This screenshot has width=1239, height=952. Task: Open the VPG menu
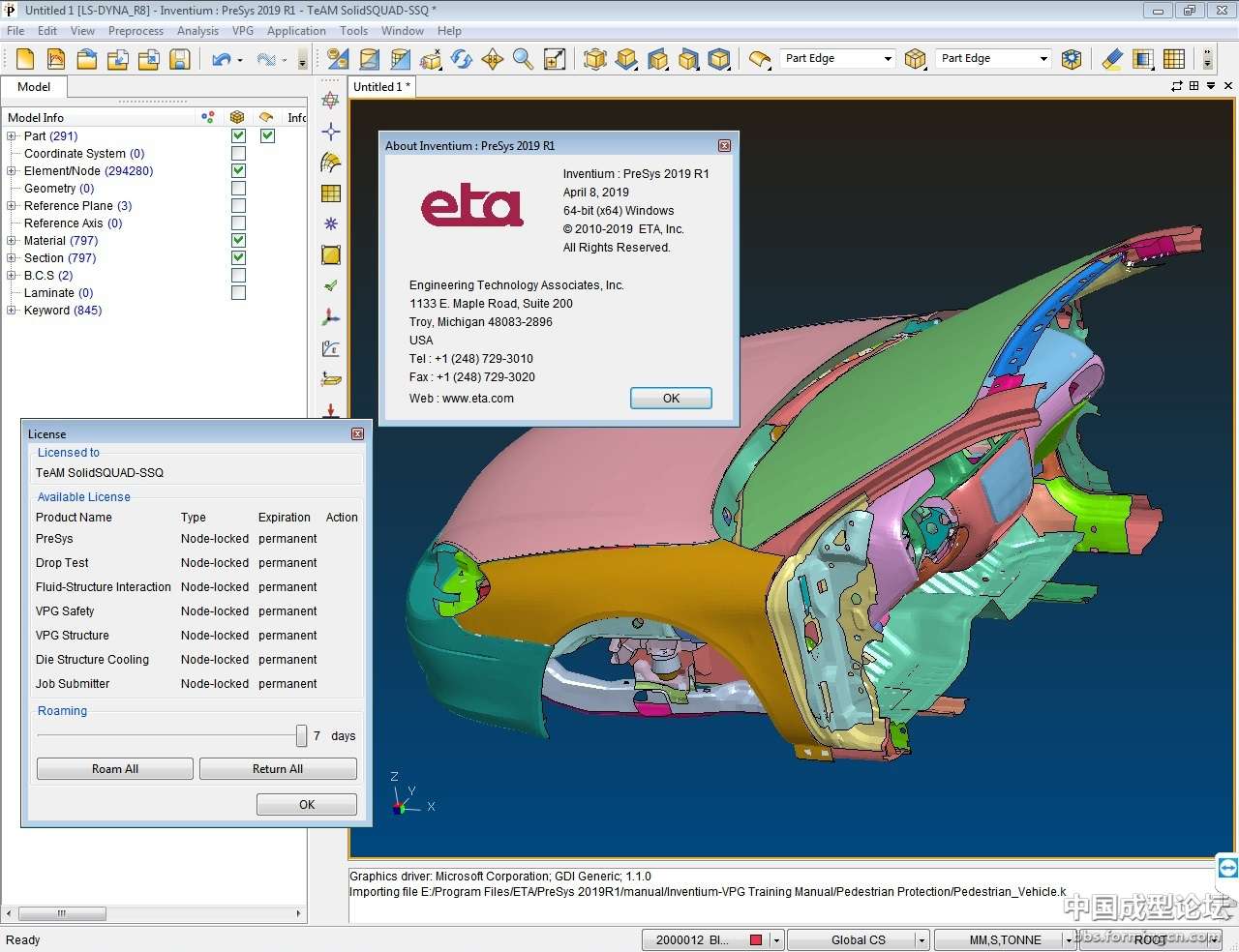tap(242, 31)
